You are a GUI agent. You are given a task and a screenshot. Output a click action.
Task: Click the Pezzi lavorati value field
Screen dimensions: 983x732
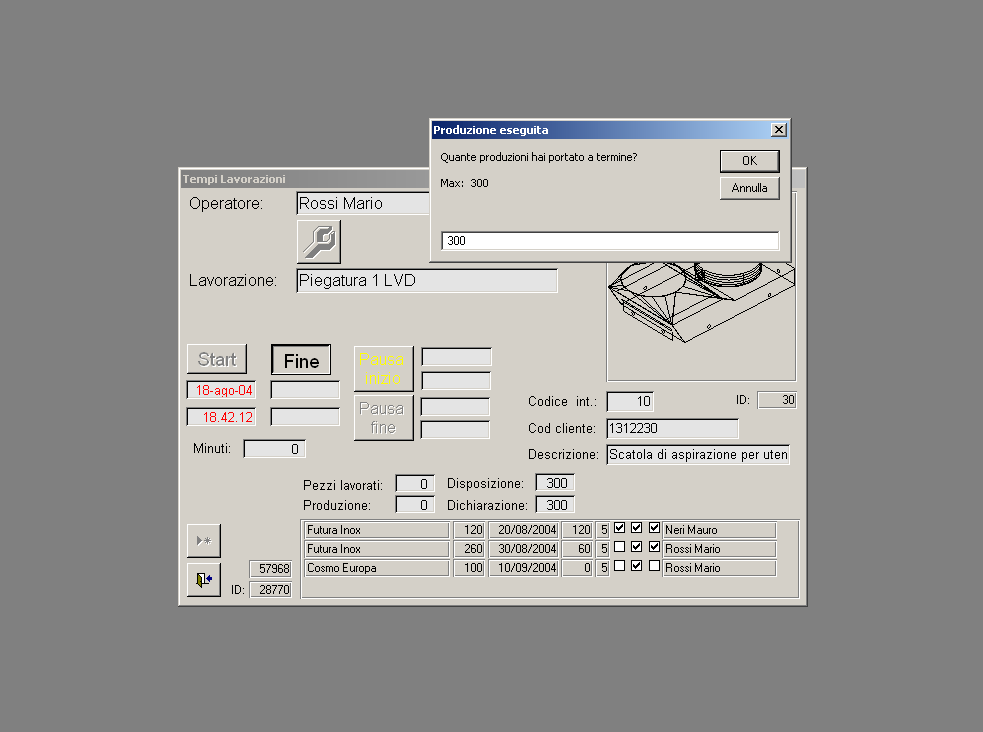[x=415, y=484]
